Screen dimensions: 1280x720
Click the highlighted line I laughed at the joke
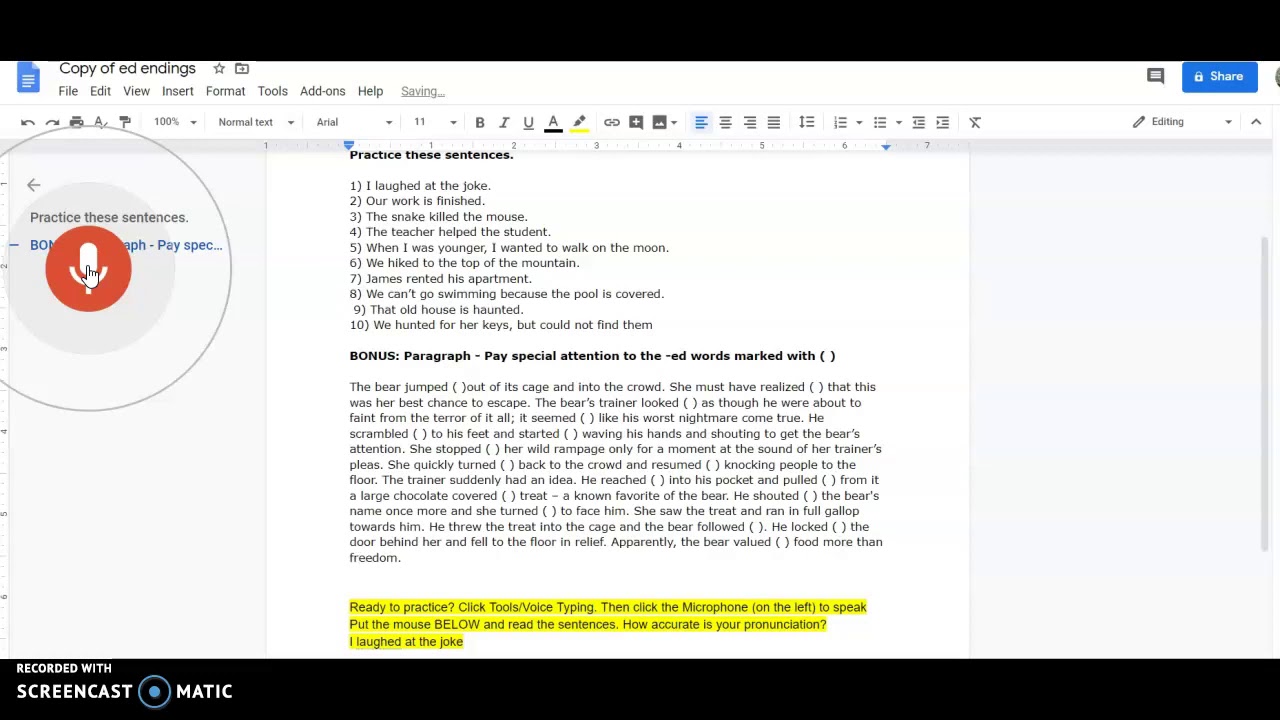click(406, 642)
